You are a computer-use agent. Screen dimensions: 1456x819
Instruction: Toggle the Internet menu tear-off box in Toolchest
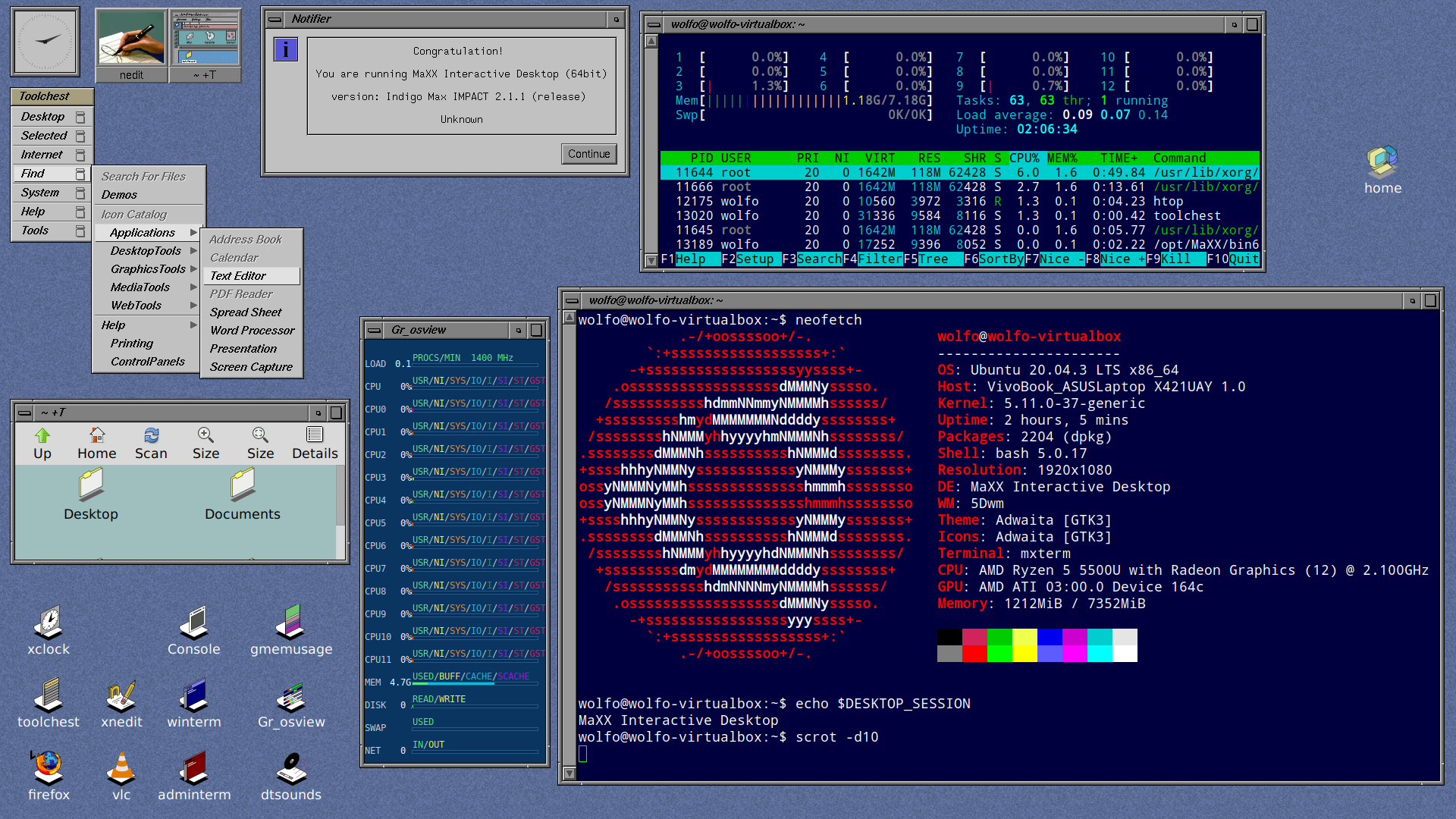pyautogui.click(x=80, y=155)
